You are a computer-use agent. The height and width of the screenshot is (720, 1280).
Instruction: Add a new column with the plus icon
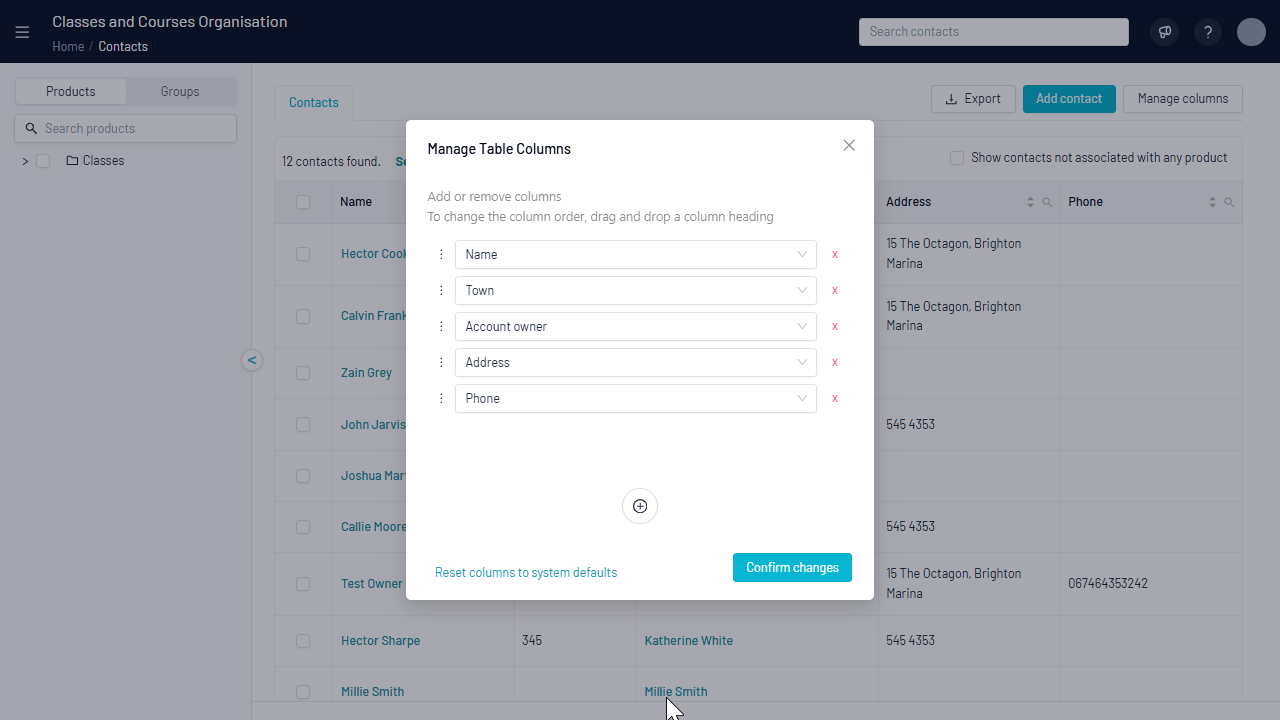(x=639, y=506)
